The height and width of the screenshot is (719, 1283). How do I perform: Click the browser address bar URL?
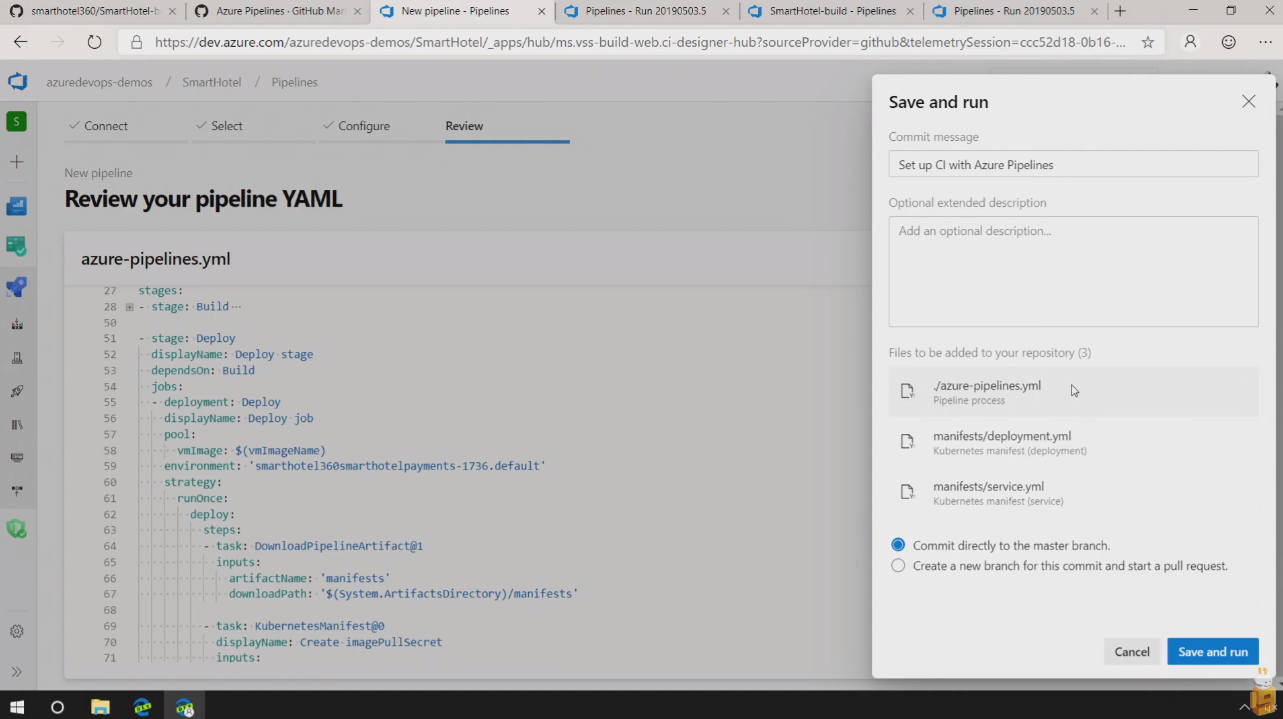[640, 43]
